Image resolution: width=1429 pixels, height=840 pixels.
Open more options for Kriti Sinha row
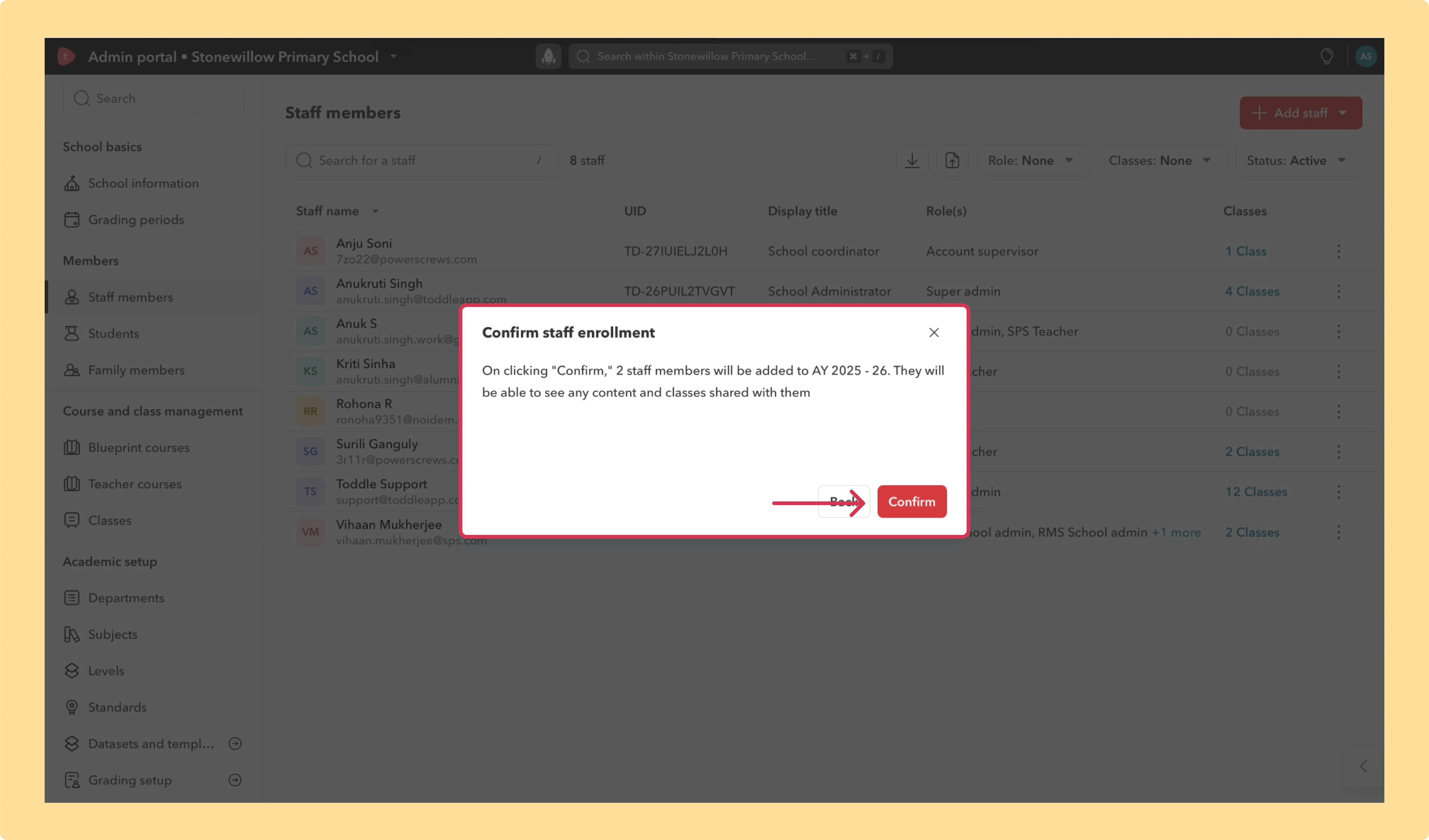click(x=1338, y=371)
